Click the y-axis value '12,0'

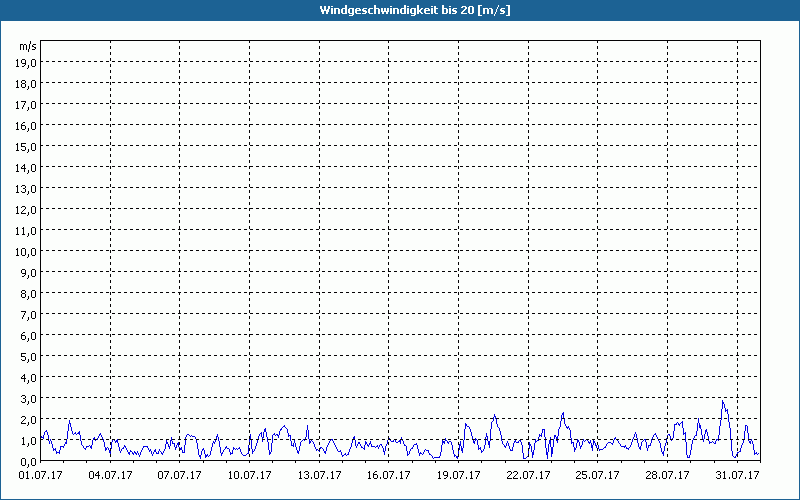click(27, 210)
